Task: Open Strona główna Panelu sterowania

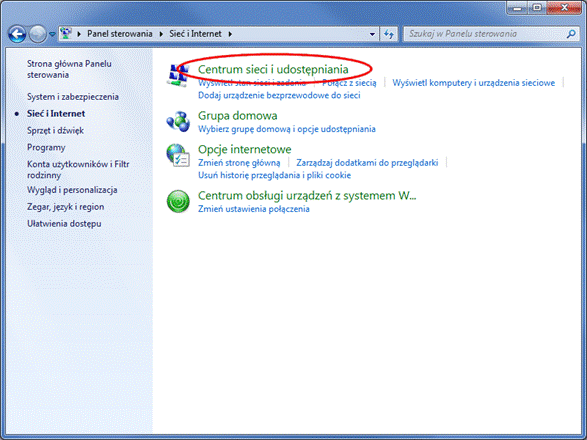Action: [x=69, y=69]
